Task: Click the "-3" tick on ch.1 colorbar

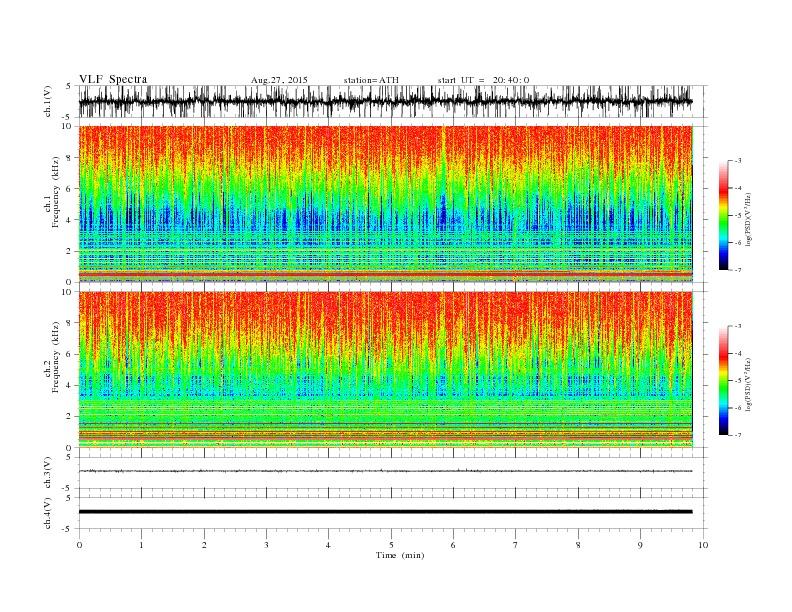Action: [738, 161]
